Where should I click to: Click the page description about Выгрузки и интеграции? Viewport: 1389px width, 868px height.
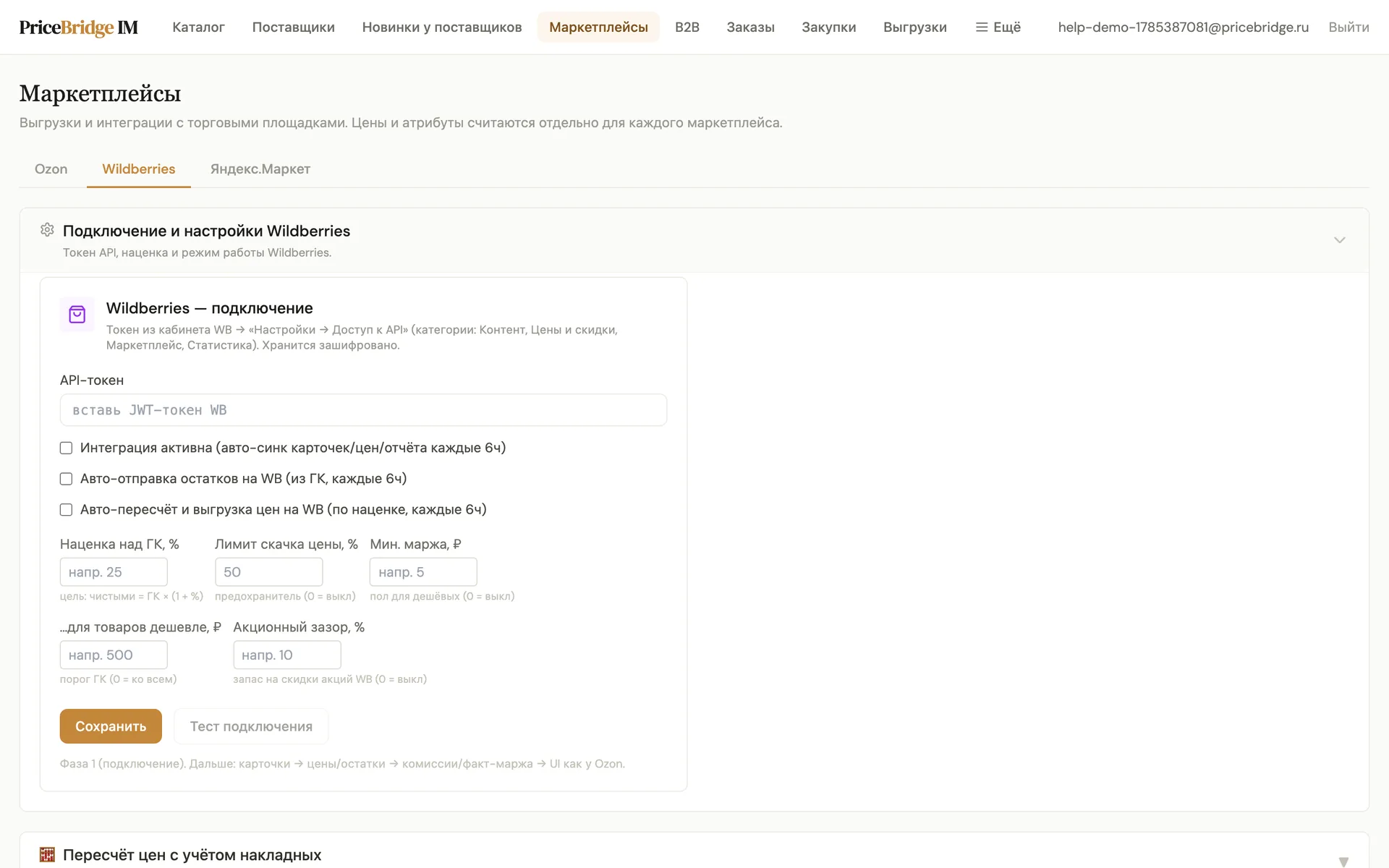401,123
